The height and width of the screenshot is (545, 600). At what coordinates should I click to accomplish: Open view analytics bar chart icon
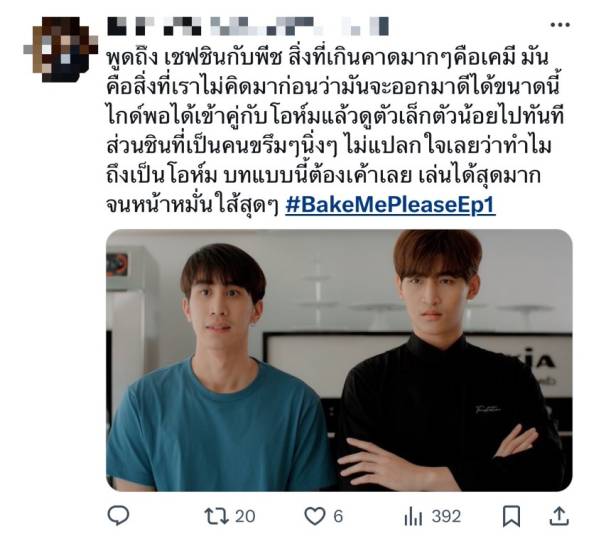(413, 517)
